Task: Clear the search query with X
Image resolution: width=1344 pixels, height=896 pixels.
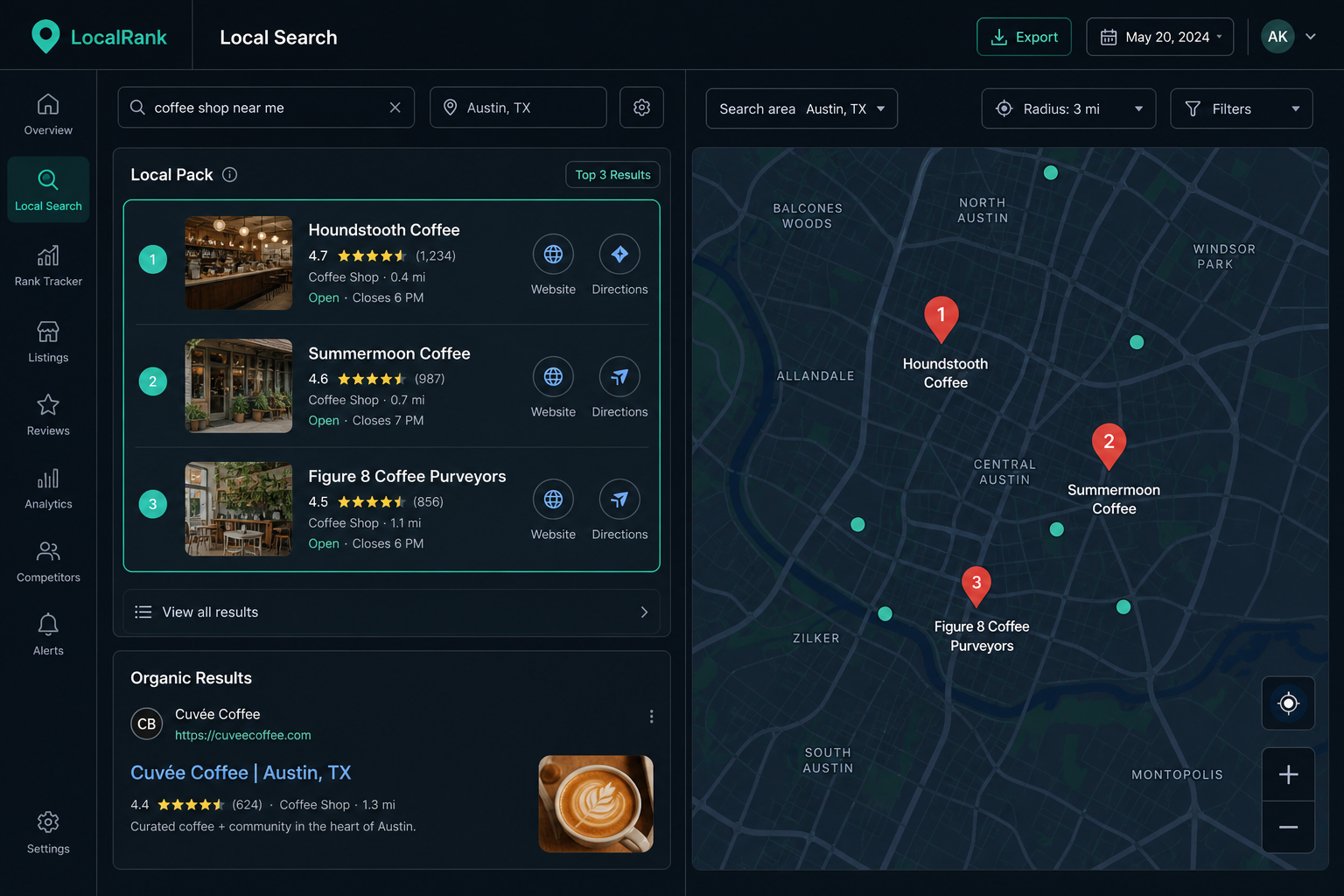Action: click(x=395, y=108)
